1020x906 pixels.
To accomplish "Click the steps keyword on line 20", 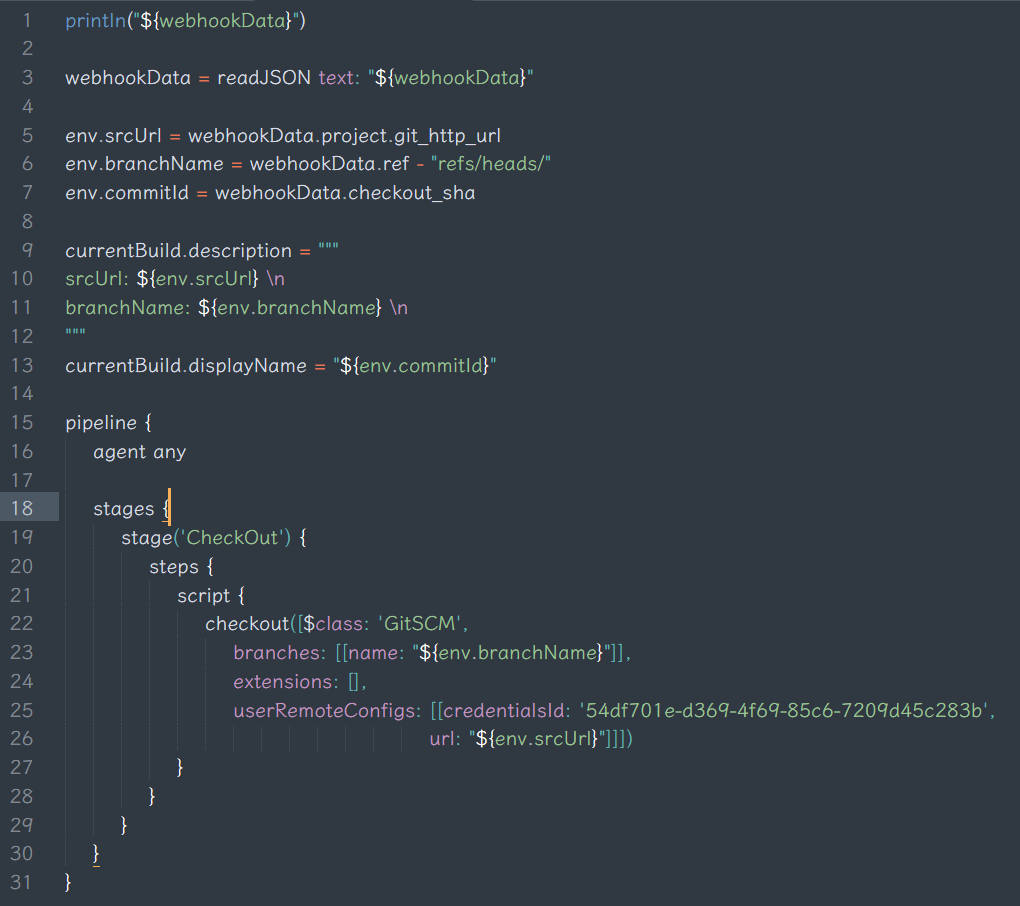I will coord(174,567).
